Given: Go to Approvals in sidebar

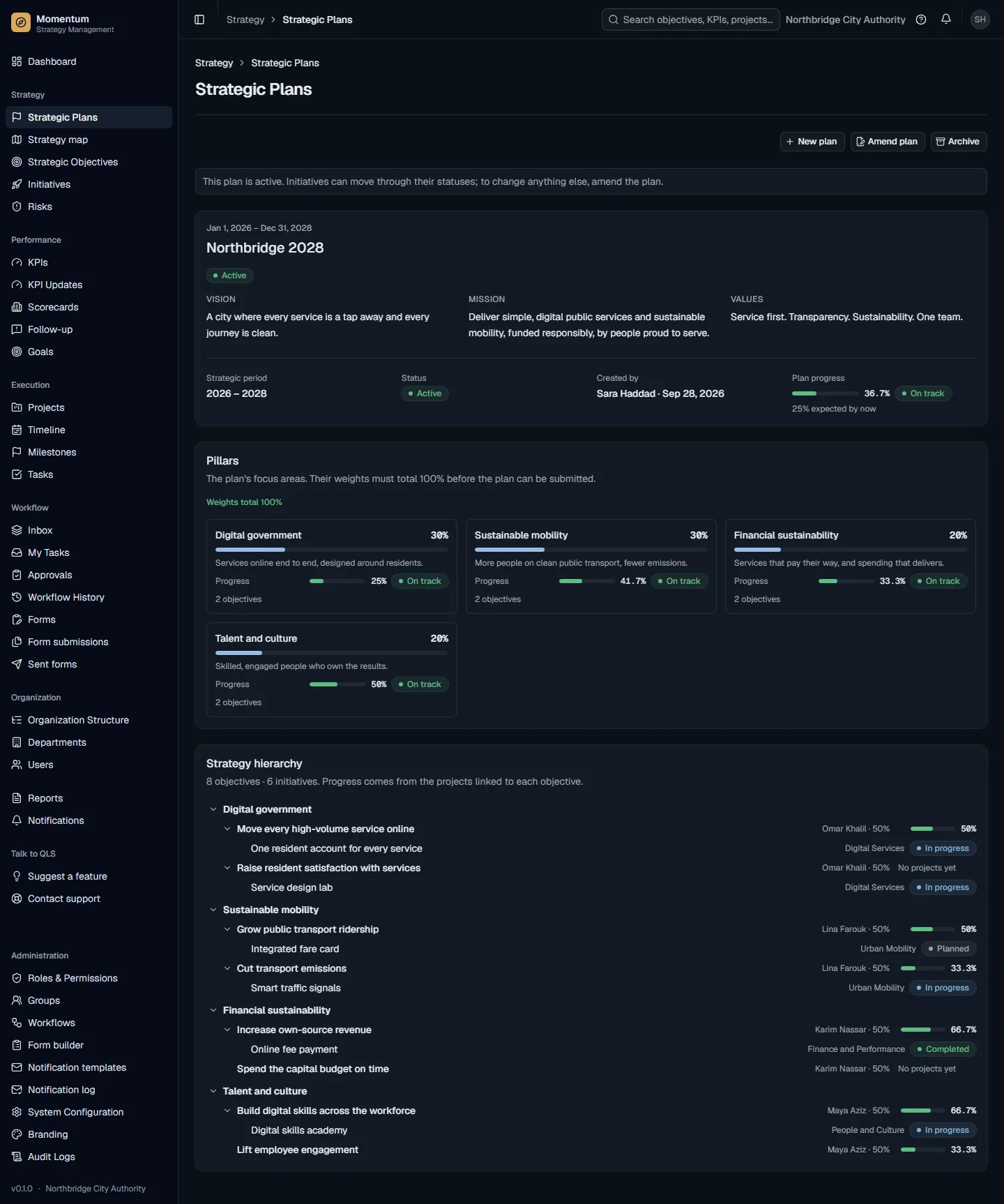Looking at the screenshot, I should click(x=89, y=575).
